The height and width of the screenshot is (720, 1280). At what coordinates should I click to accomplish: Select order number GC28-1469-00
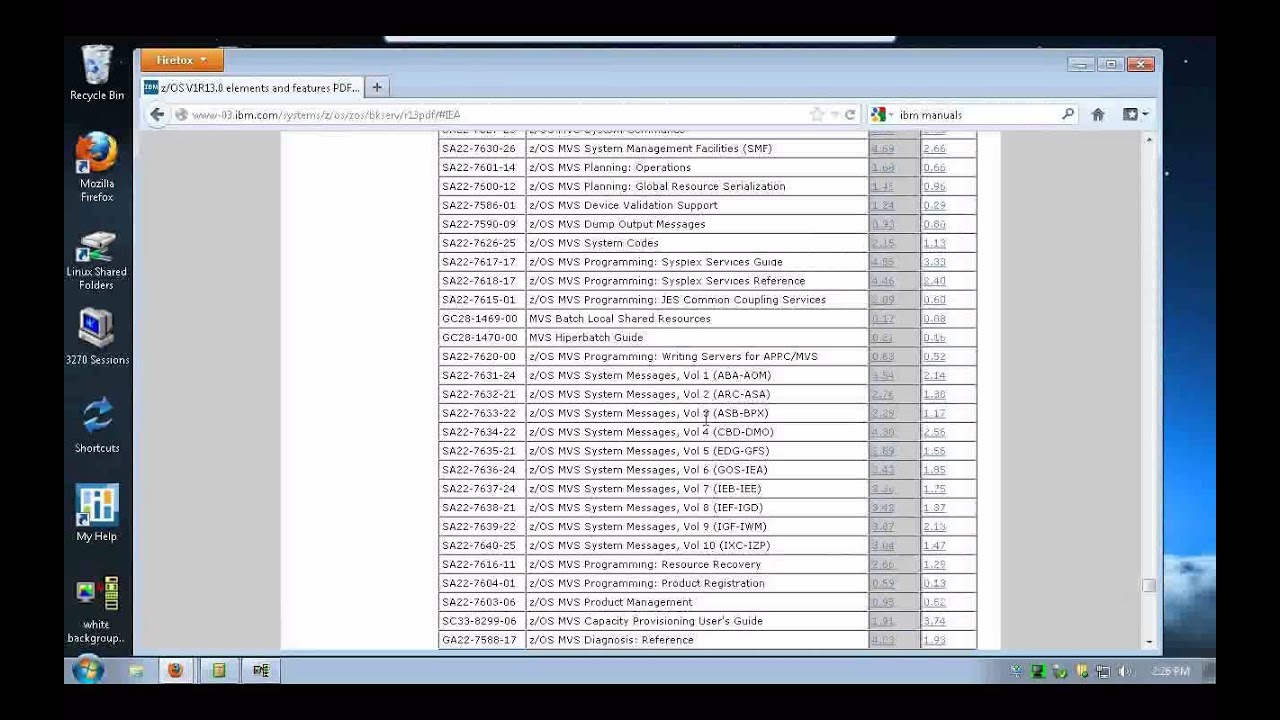480,319
